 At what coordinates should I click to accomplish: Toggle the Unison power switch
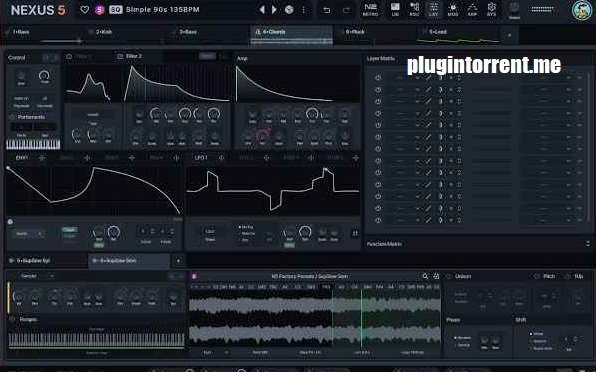tap(449, 277)
